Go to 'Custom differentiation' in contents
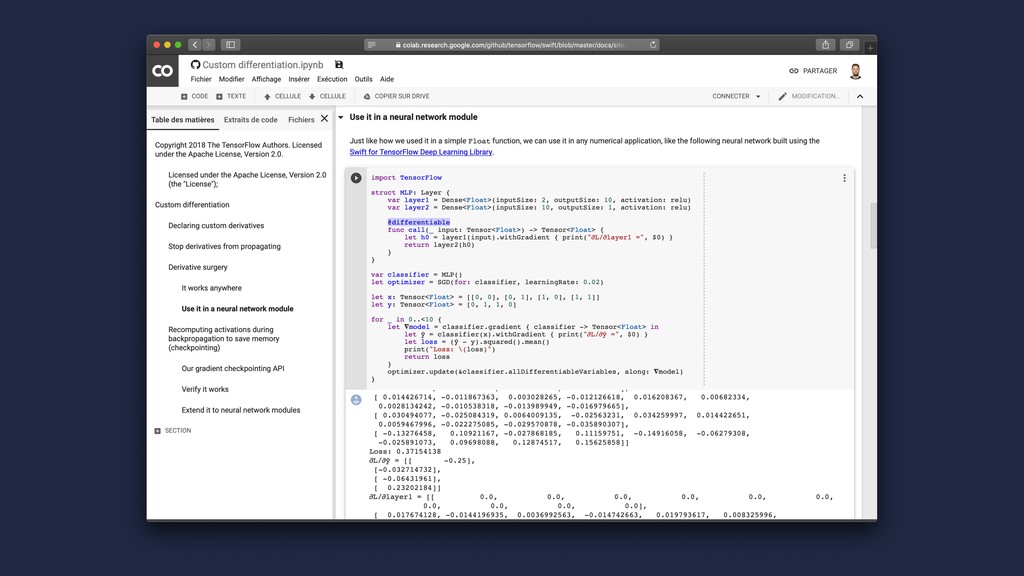Screen dimensions: 1024x576 [x=192, y=204]
